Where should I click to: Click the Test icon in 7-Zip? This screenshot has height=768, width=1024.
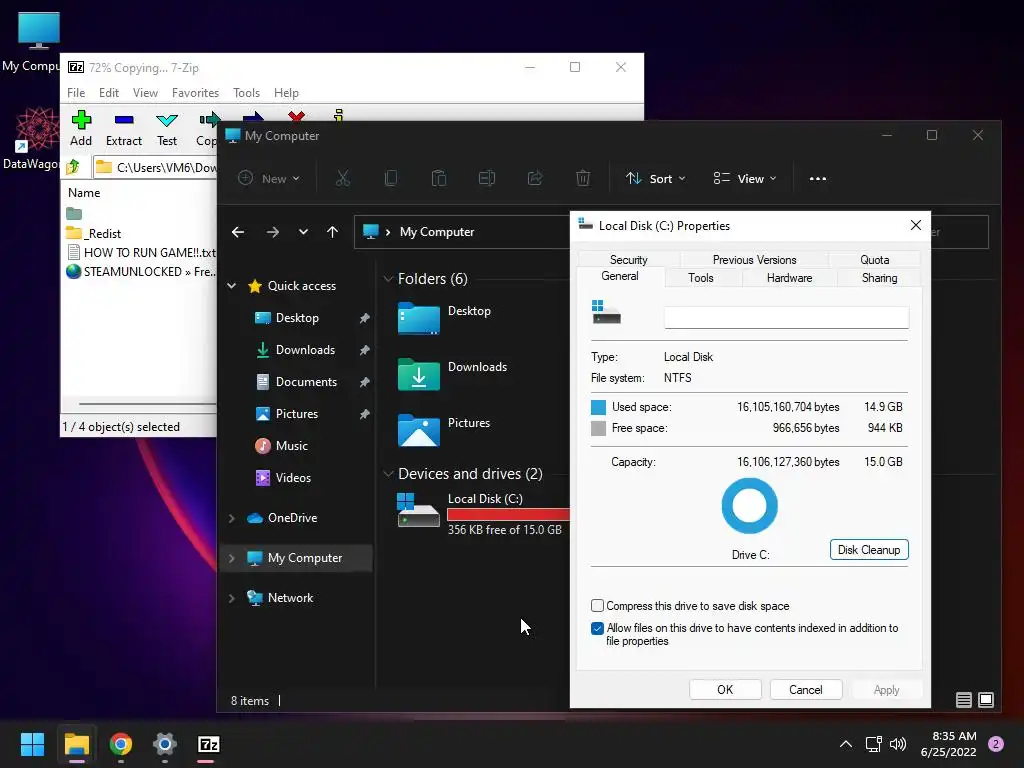(x=167, y=120)
